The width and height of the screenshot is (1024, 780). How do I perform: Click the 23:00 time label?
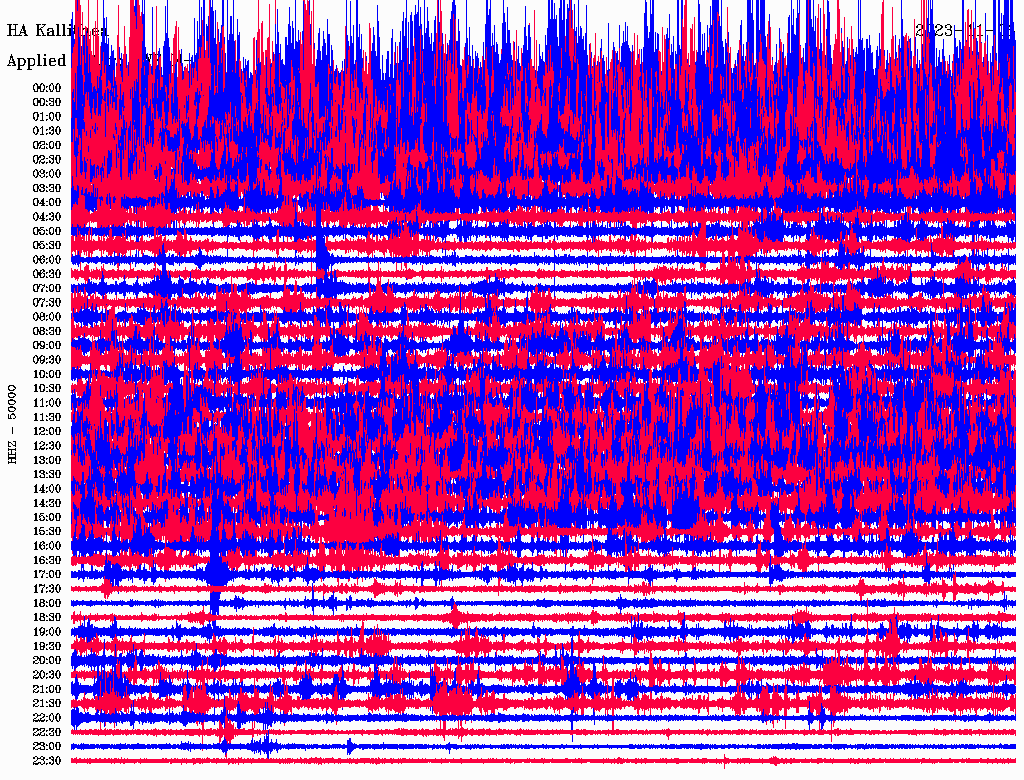(x=47, y=747)
